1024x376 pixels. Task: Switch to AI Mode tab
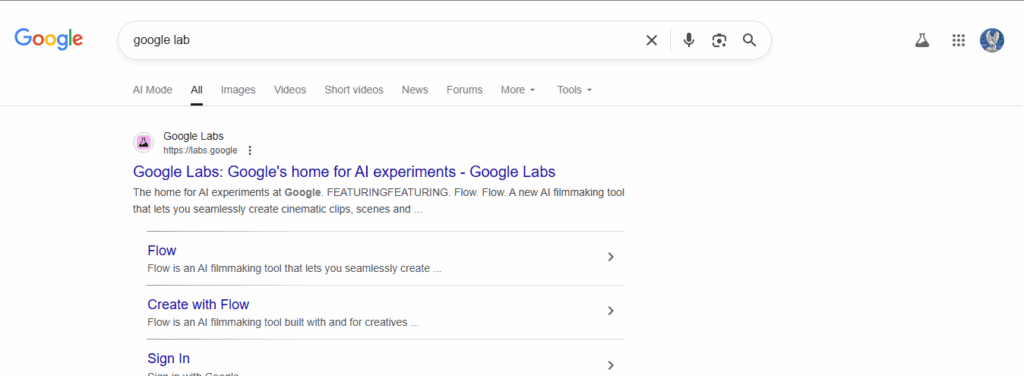pos(153,90)
